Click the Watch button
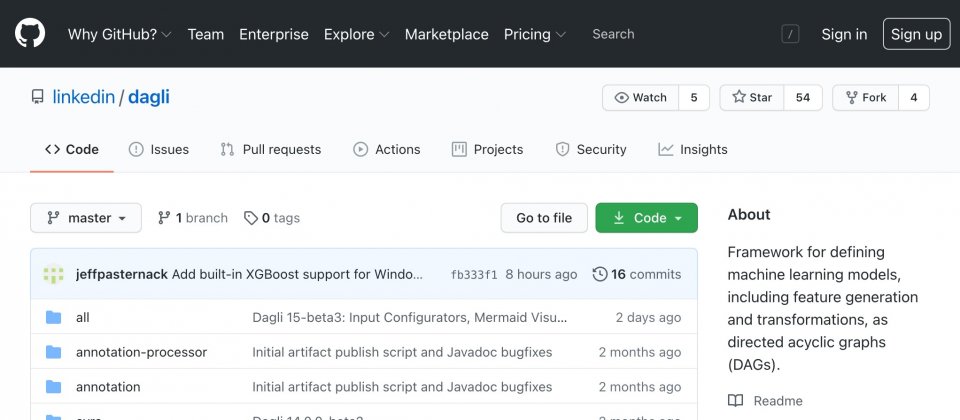 click(x=640, y=97)
